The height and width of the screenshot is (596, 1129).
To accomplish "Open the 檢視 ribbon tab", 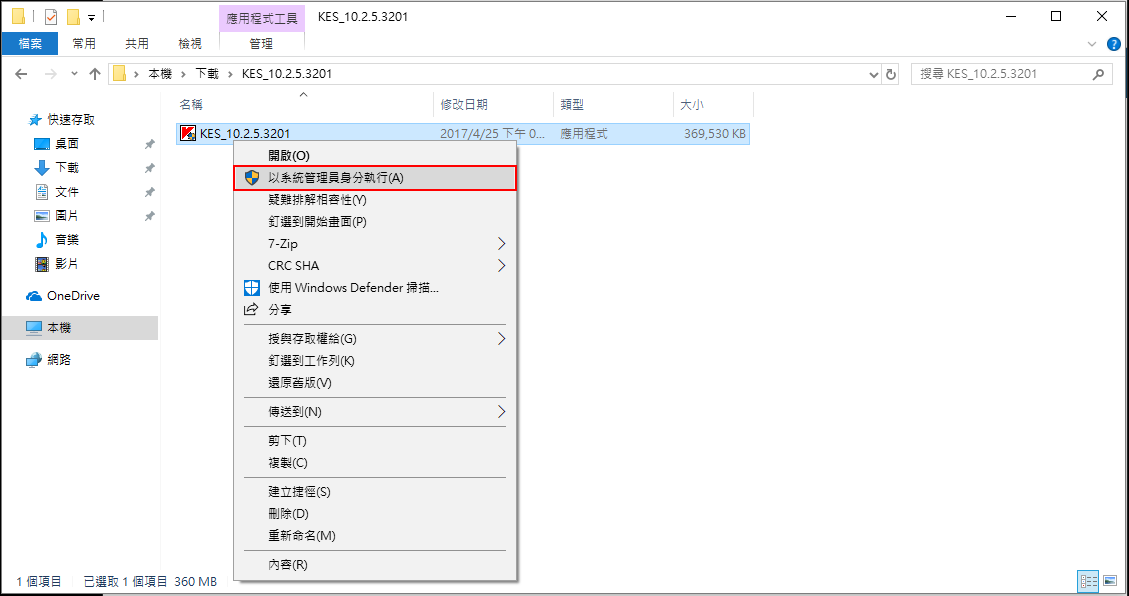I will tap(189, 44).
